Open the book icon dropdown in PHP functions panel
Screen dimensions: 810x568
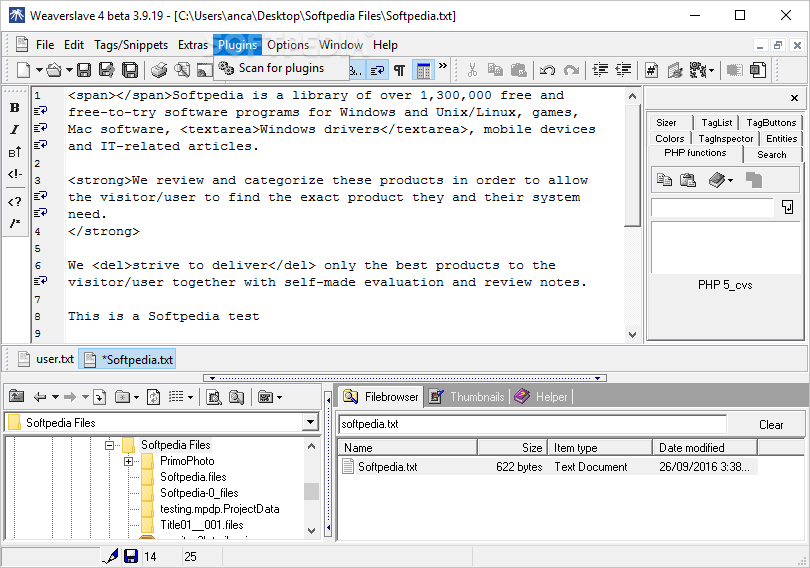tap(730, 180)
